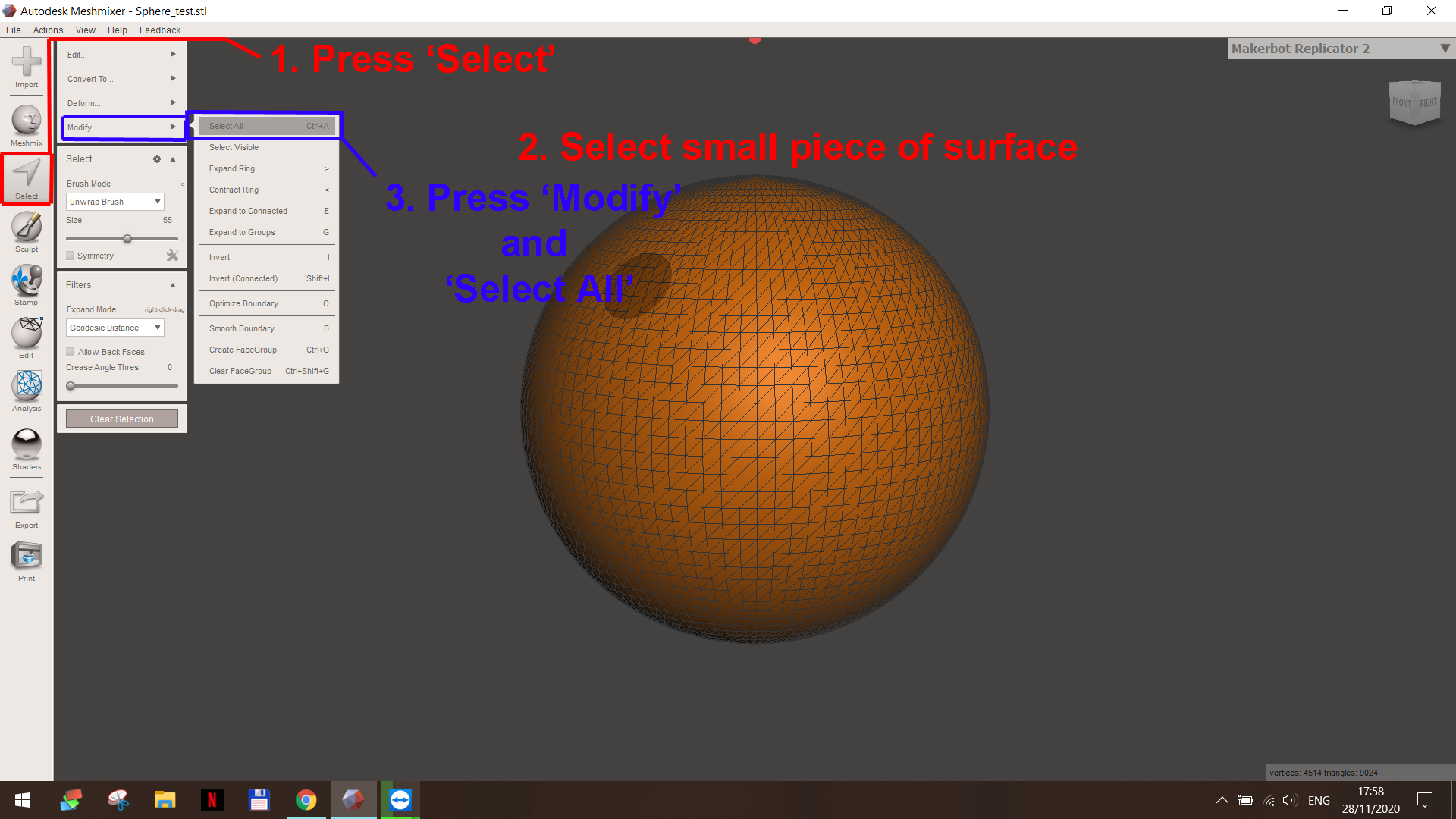1456x819 pixels.
Task: Collapse the Filters section
Action: pyautogui.click(x=173, y=285)
